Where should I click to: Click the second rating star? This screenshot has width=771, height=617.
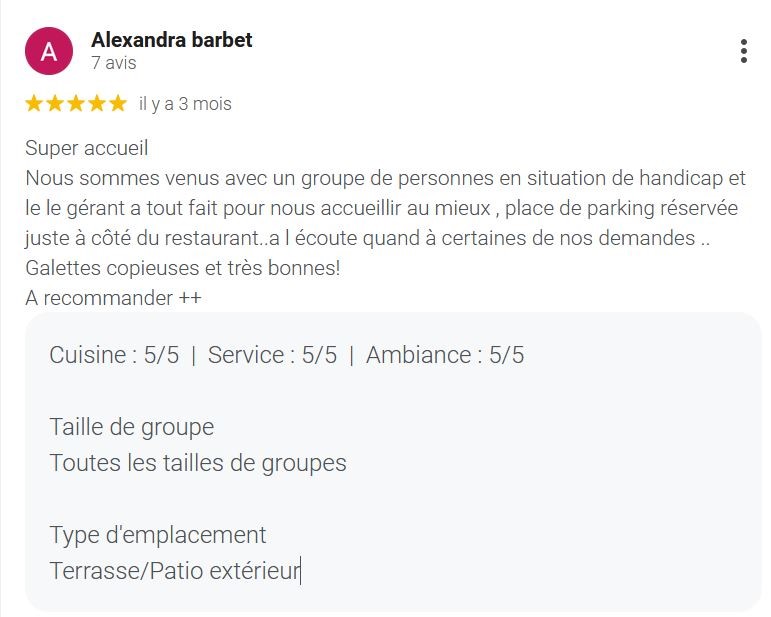pos(55,103)
